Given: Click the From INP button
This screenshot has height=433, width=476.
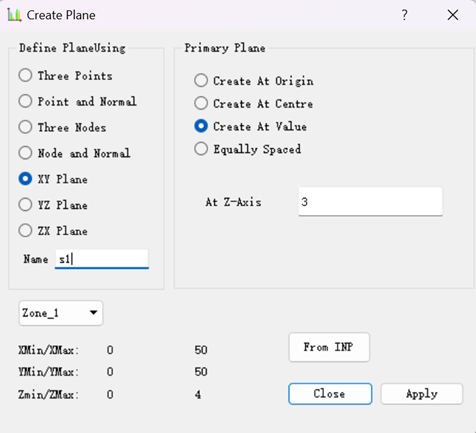Looking at the screenshot, I should tap(329, 347).
